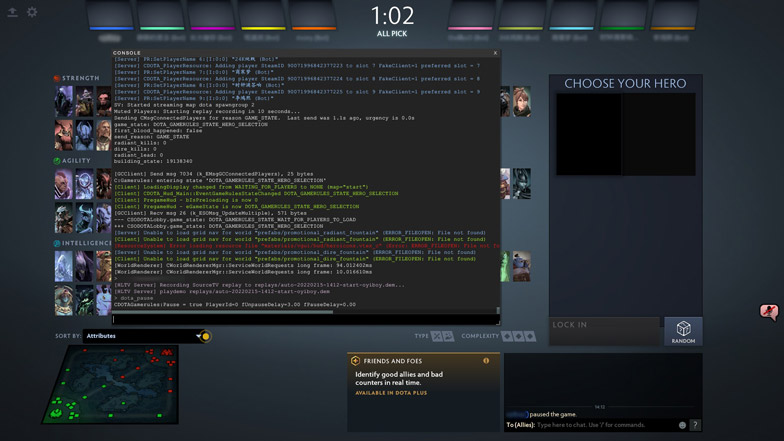
Task: Select the orange Intelligence hero portrait
Action: [104, 266]
